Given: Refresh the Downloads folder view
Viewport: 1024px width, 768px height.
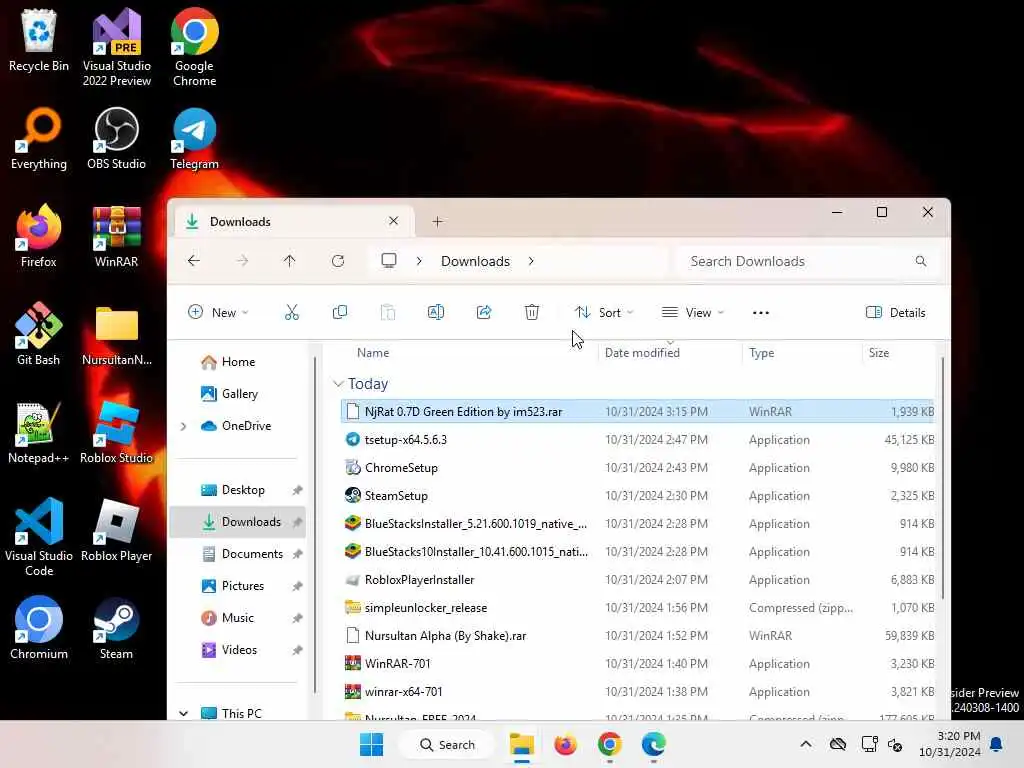Looking at the screenshot, I should pyautogui.click(x=338, y=261).
